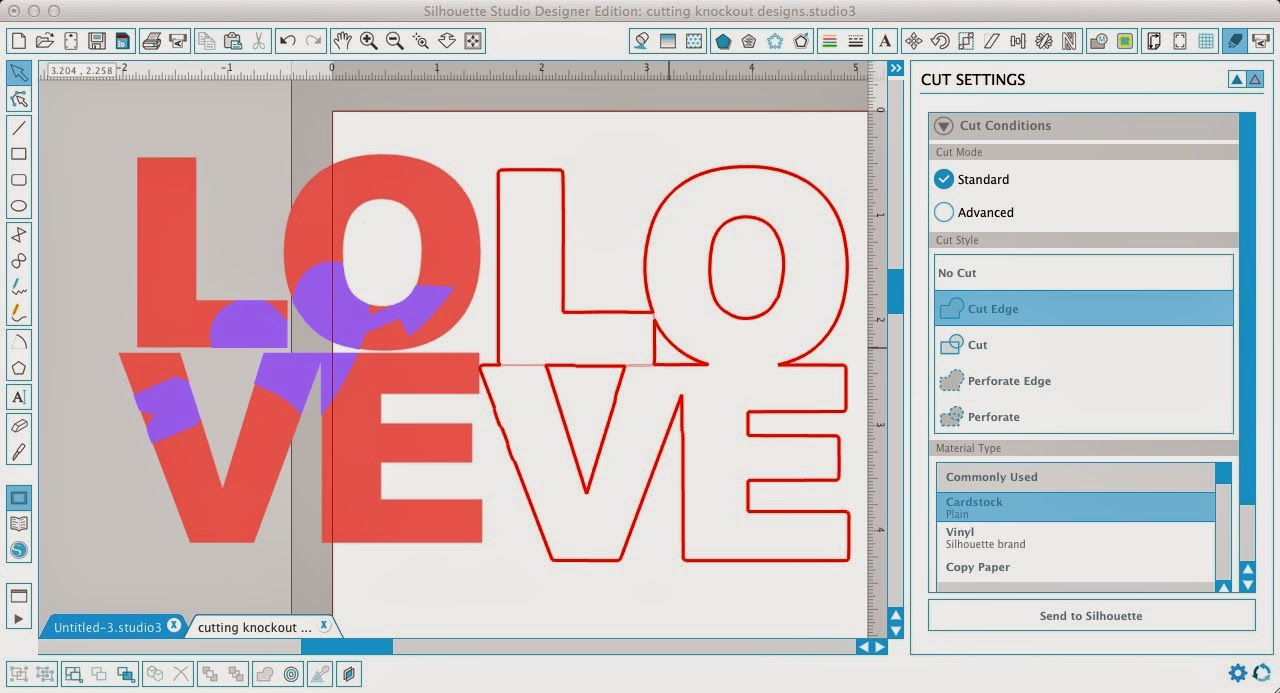The width and height of the screenshot is (1280, 693).
Task: Collapse the Cut Conditions section
Action: click(x=941, y=125)
